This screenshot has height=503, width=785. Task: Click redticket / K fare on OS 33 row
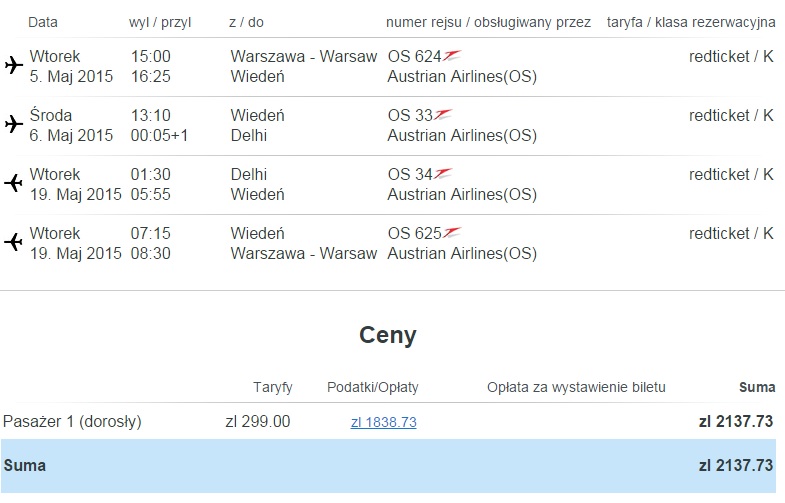[731, 115]
